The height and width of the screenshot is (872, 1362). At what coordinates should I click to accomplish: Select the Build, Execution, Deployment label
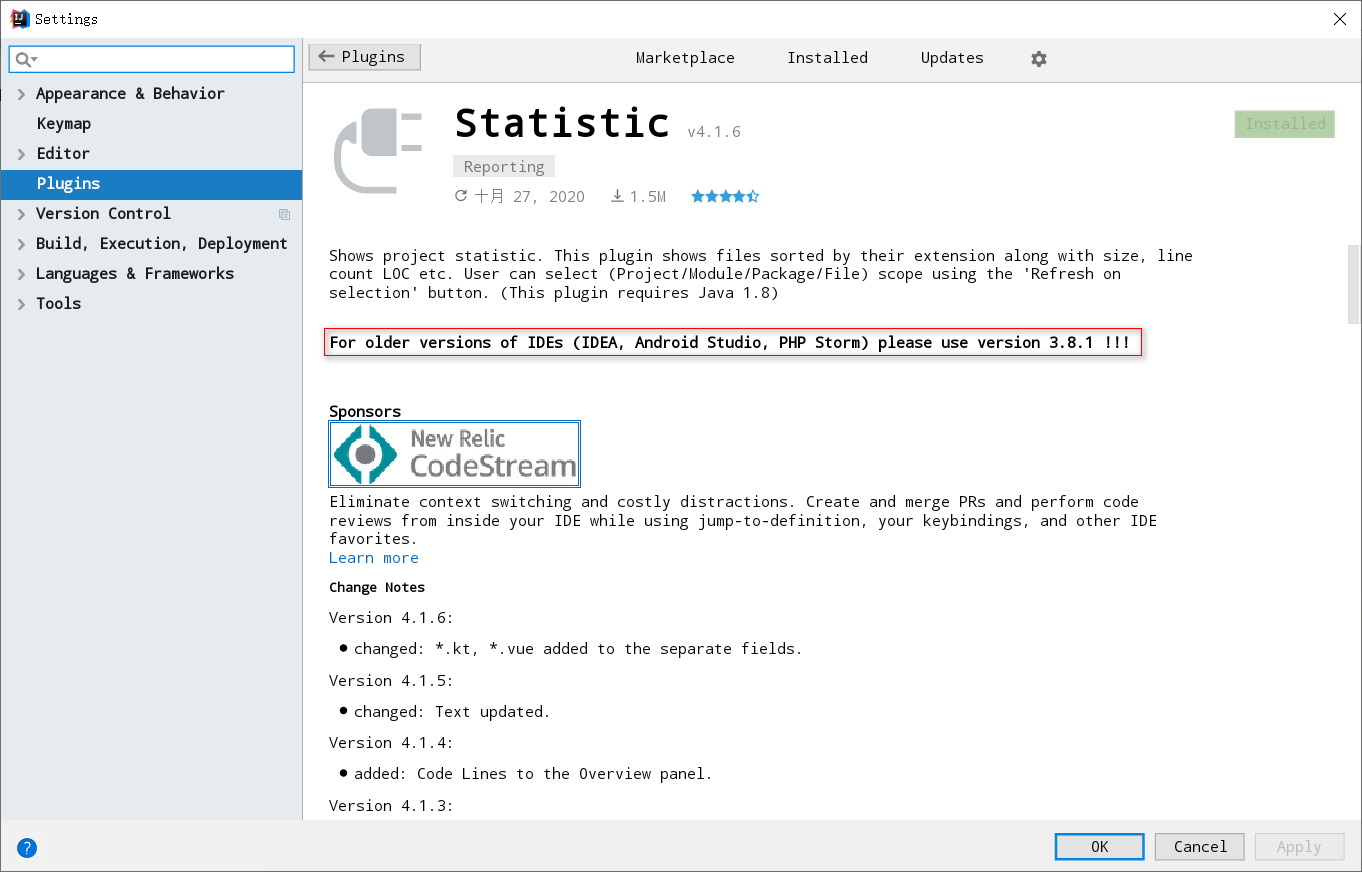[x=161, y=244]
